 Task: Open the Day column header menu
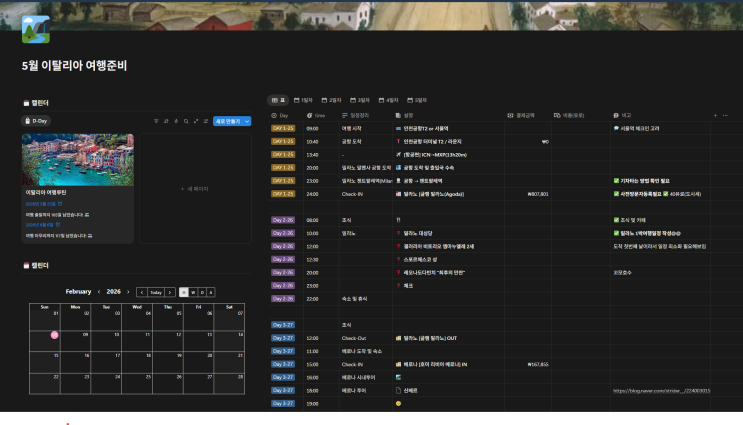[280, 116]
